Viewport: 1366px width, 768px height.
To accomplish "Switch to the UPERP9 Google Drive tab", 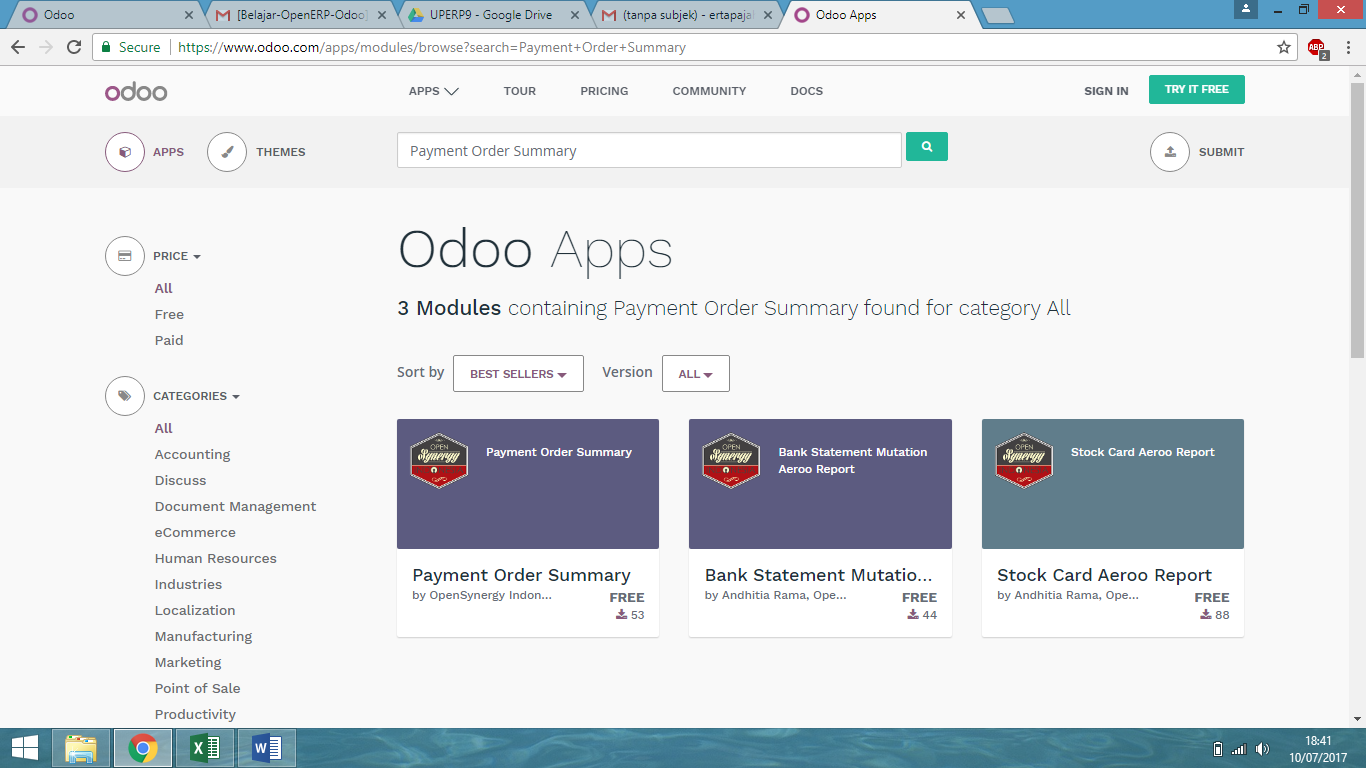I will tap(493, 15).
